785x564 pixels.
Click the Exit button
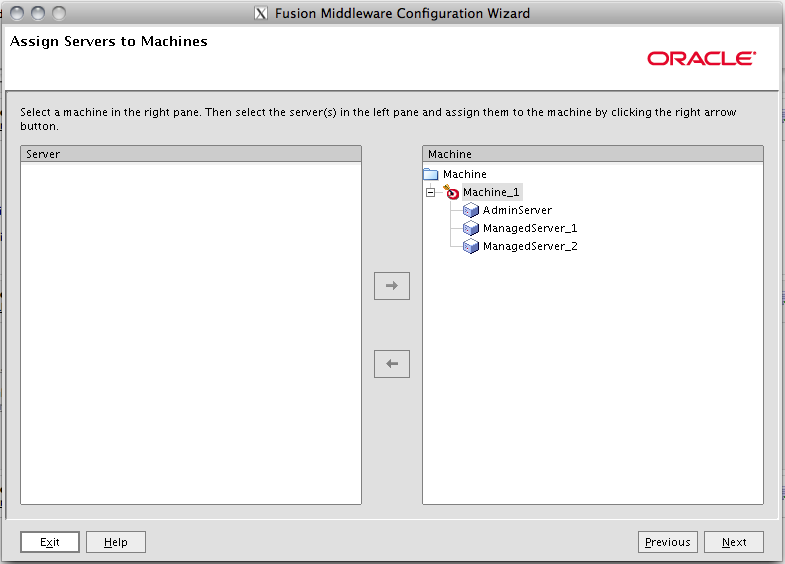tap(50, 542)
